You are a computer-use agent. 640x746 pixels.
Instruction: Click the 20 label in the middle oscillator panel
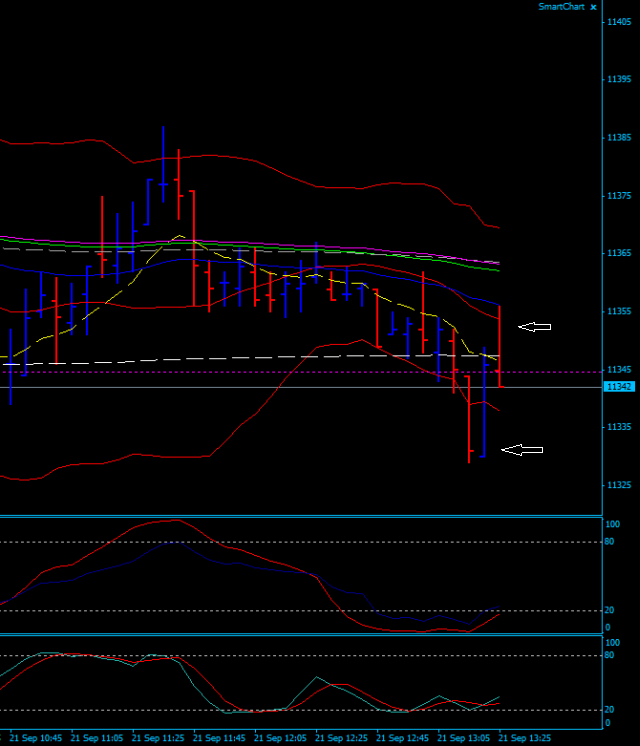[x=610, y=610]
